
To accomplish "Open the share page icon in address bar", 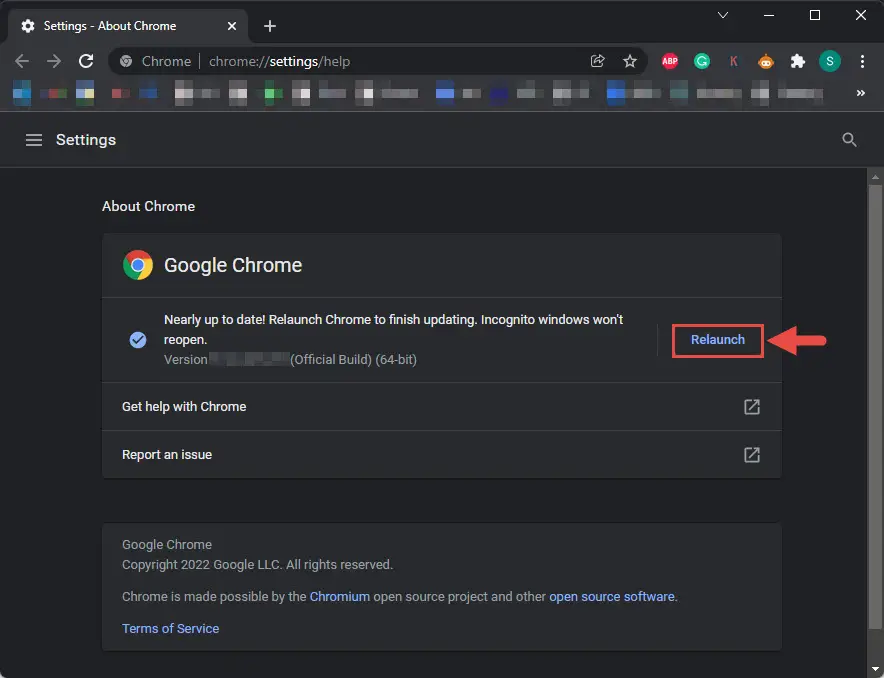I will 597,61.
